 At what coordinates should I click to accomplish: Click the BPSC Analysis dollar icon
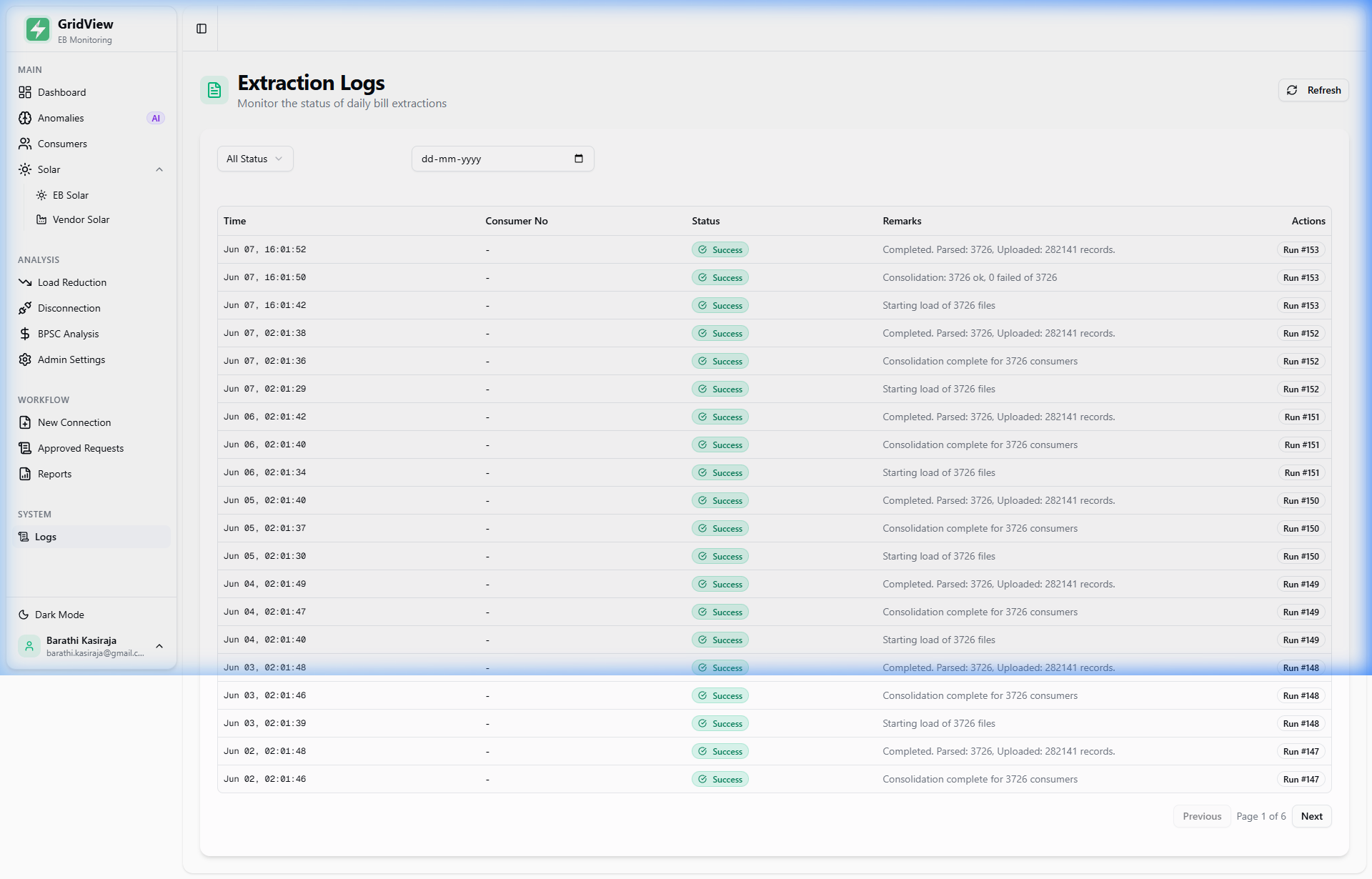25,334
